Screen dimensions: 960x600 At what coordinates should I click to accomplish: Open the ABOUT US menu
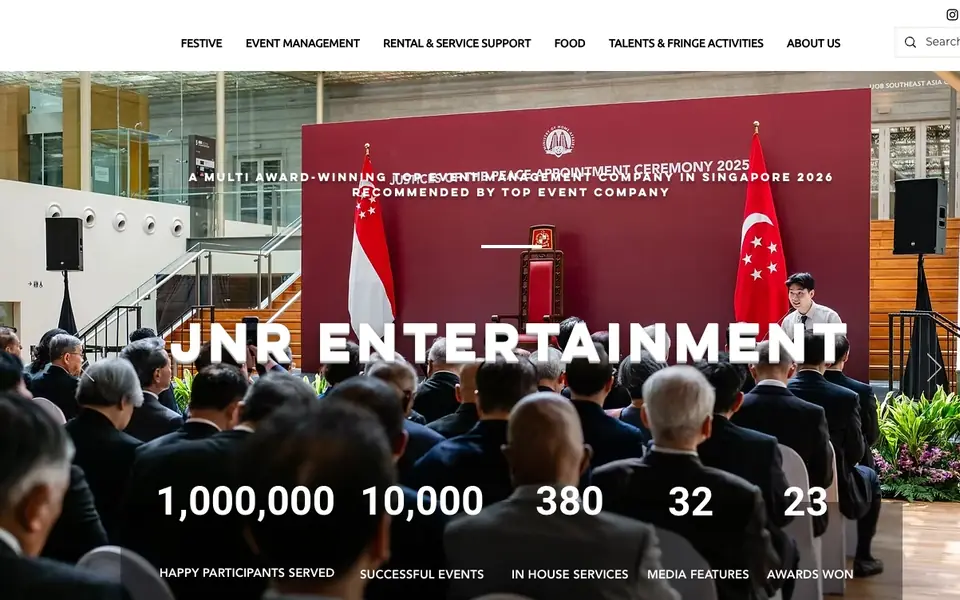(813, 43)
